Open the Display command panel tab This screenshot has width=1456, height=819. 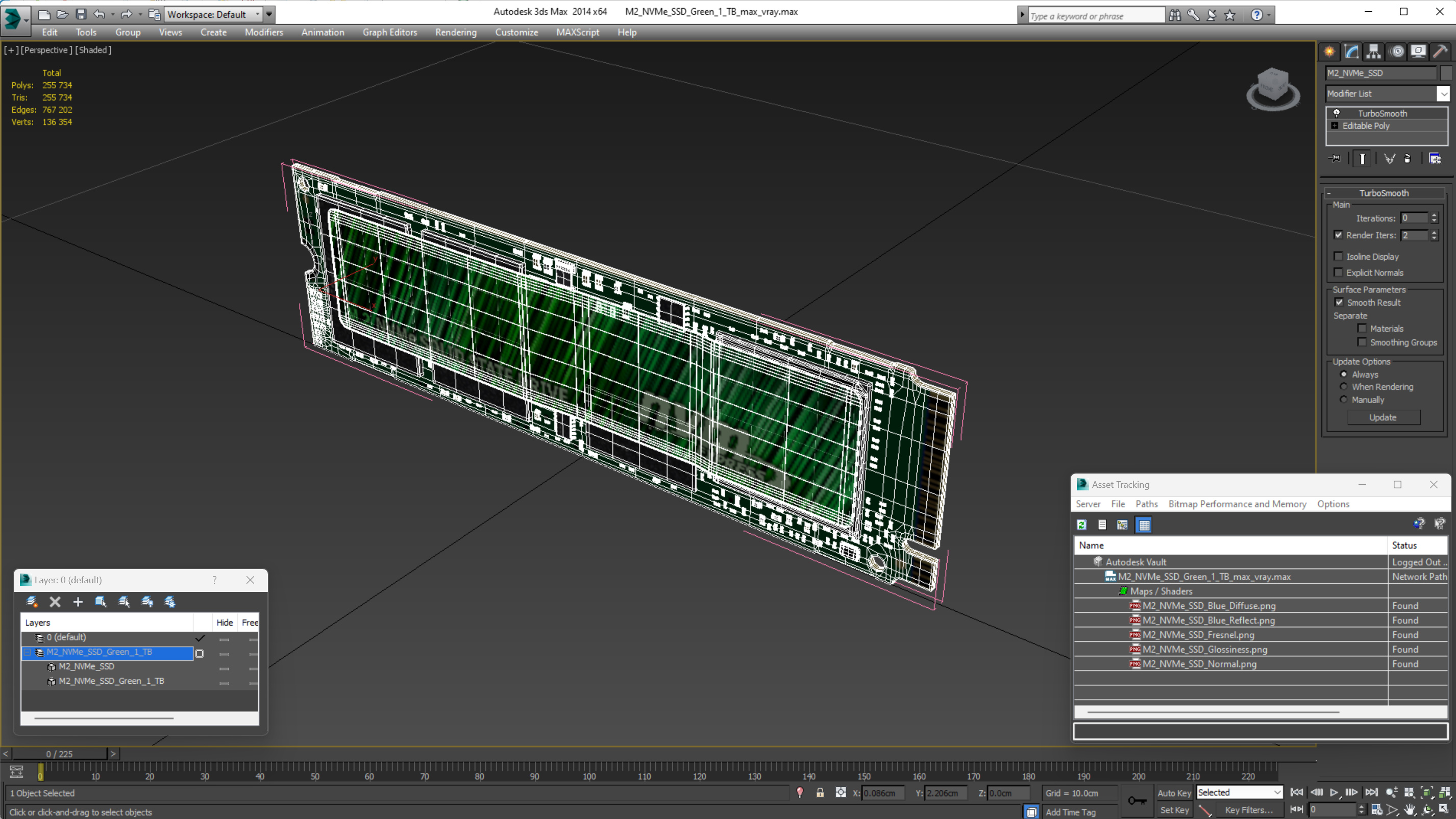pyautogui.click(x=1419, y=52)
